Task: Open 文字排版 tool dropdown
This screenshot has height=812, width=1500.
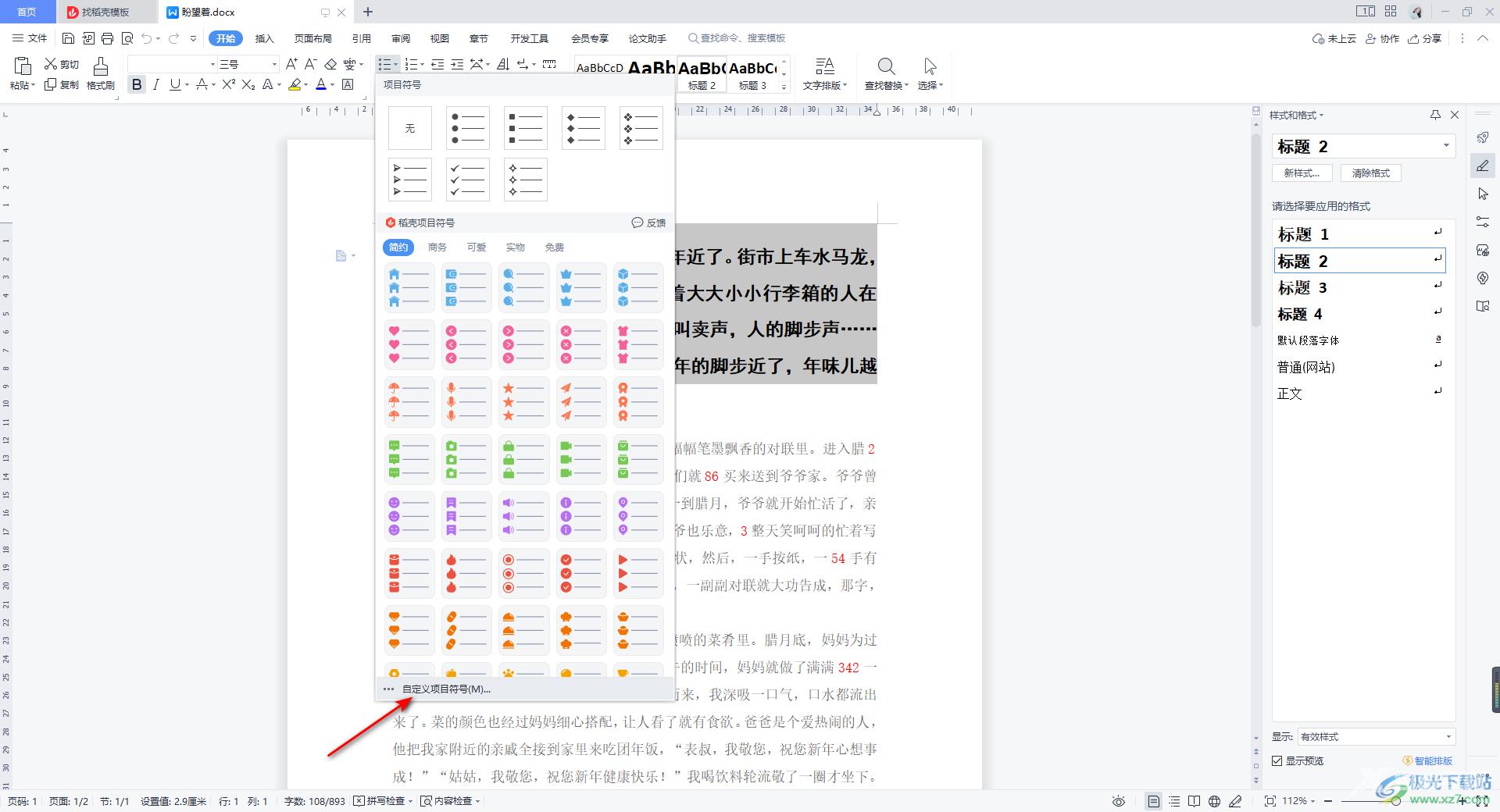Action: tap(825, 74)
